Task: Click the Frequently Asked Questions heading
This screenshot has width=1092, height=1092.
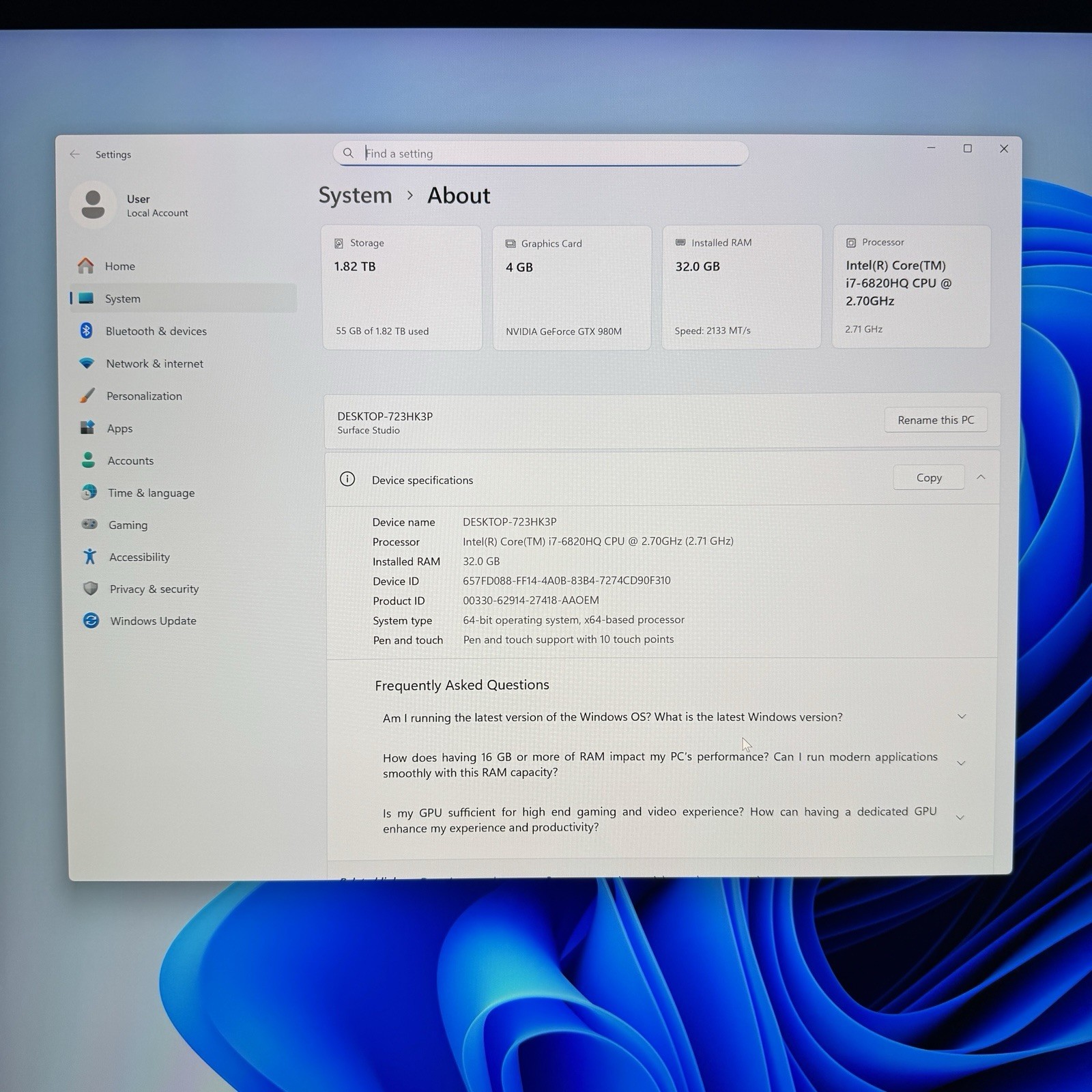Action: [462, 685]
